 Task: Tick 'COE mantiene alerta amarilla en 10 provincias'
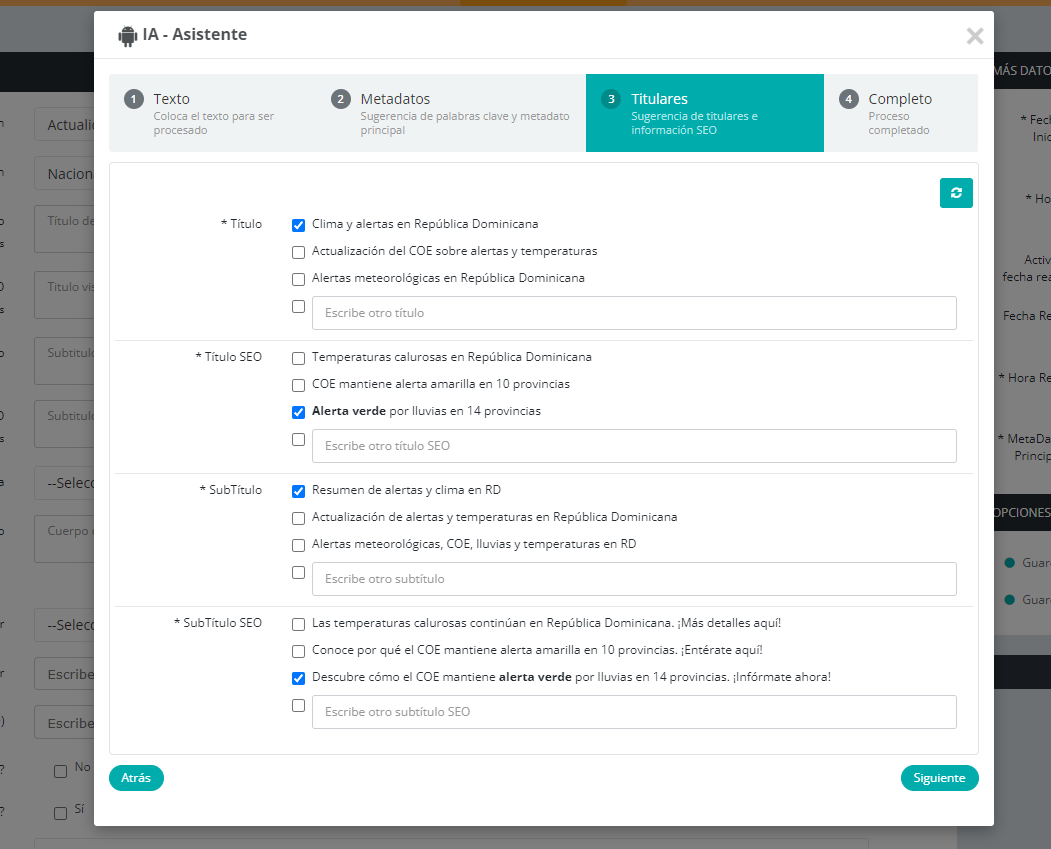[x=298, y=385]
